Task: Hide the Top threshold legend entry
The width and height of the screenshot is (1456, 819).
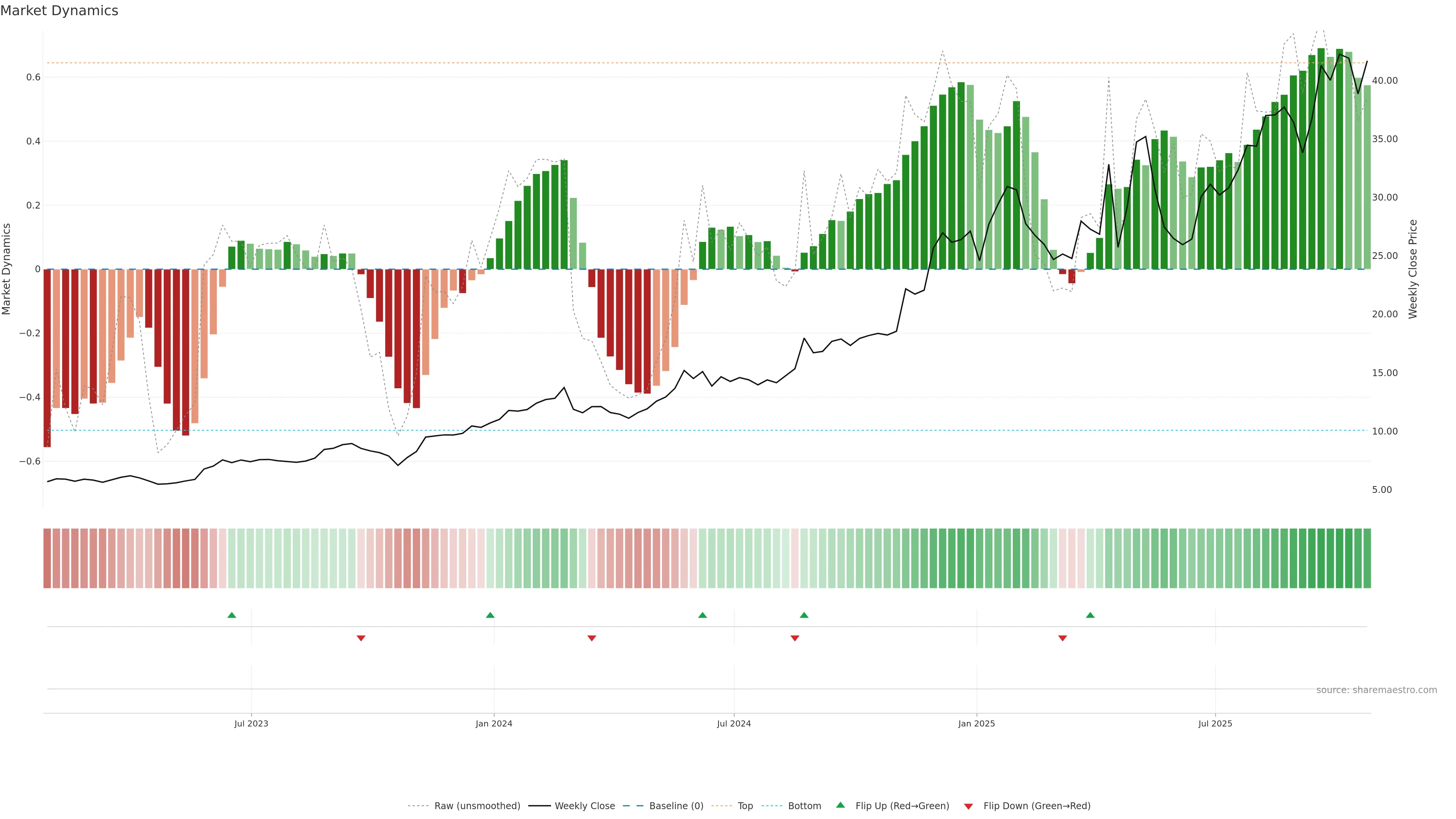Action: pos(745,806)
